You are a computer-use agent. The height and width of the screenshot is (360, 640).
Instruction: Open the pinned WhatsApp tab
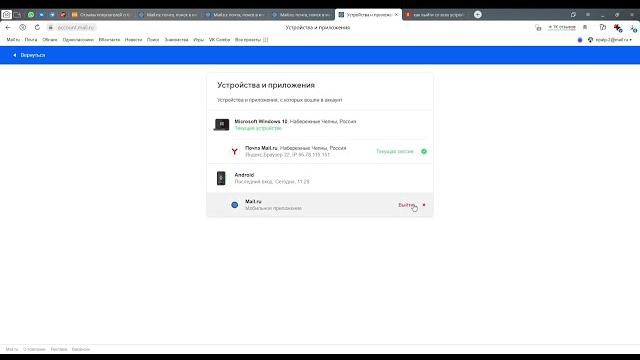[x=31, y=14]
